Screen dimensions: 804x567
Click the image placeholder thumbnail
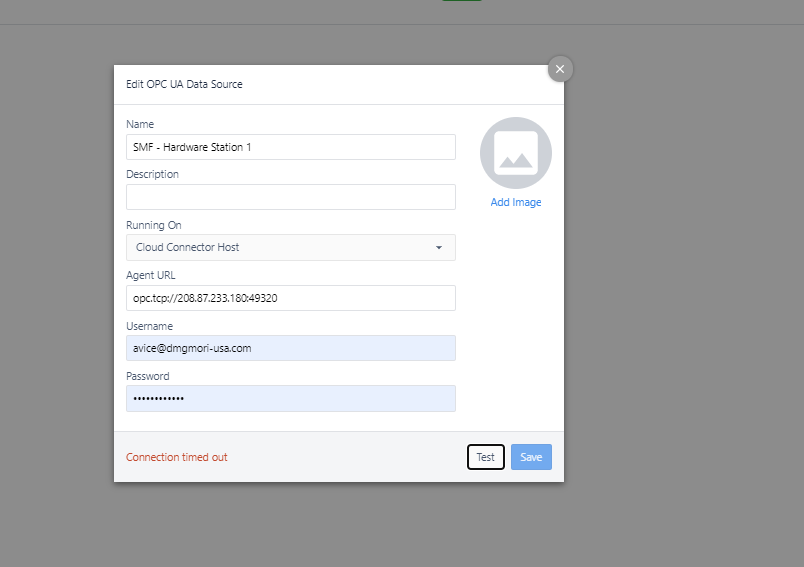pos(516,153)
